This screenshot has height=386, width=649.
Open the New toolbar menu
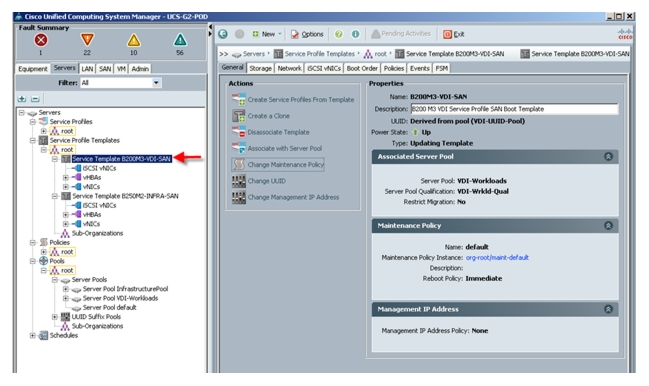(x=267, y=34)
